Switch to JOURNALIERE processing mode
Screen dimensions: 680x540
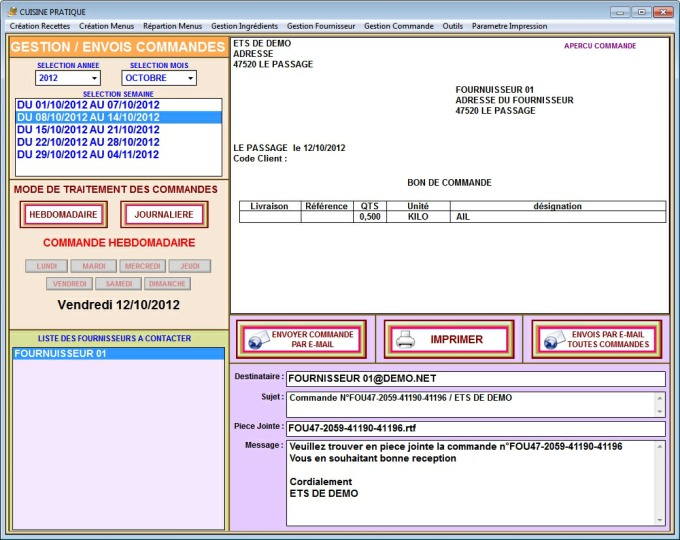pos(164,214)
